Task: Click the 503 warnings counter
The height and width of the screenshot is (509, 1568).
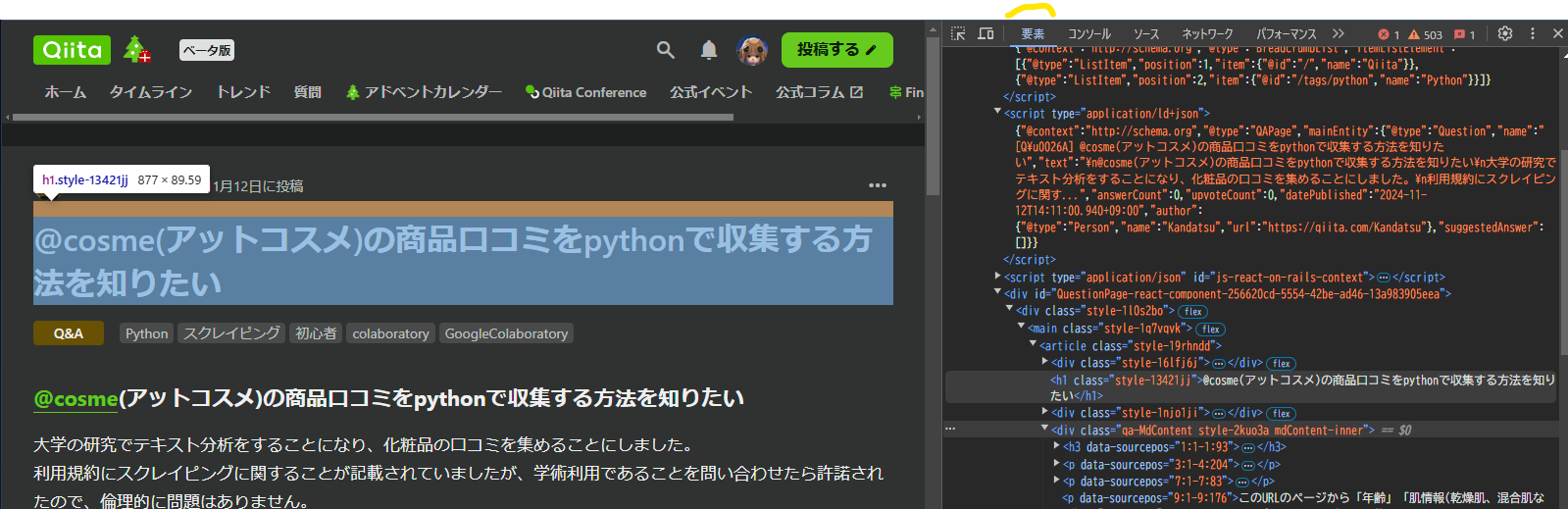Action: pyautogui.click(x=1426, y=34)
